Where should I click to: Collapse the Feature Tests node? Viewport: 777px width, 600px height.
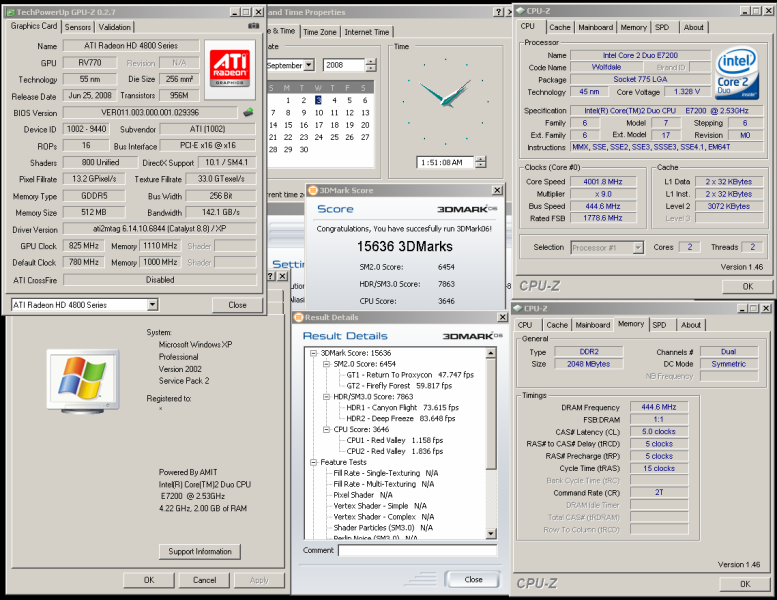click(313, 462)
